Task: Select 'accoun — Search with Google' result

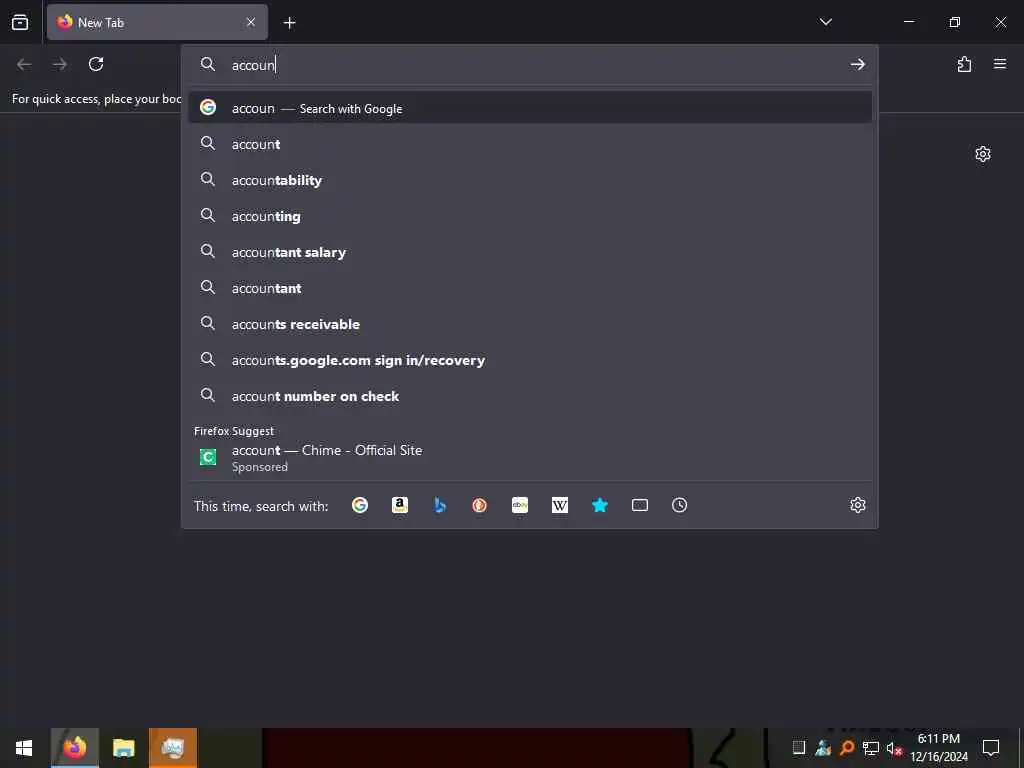Action: pos(530,108)
